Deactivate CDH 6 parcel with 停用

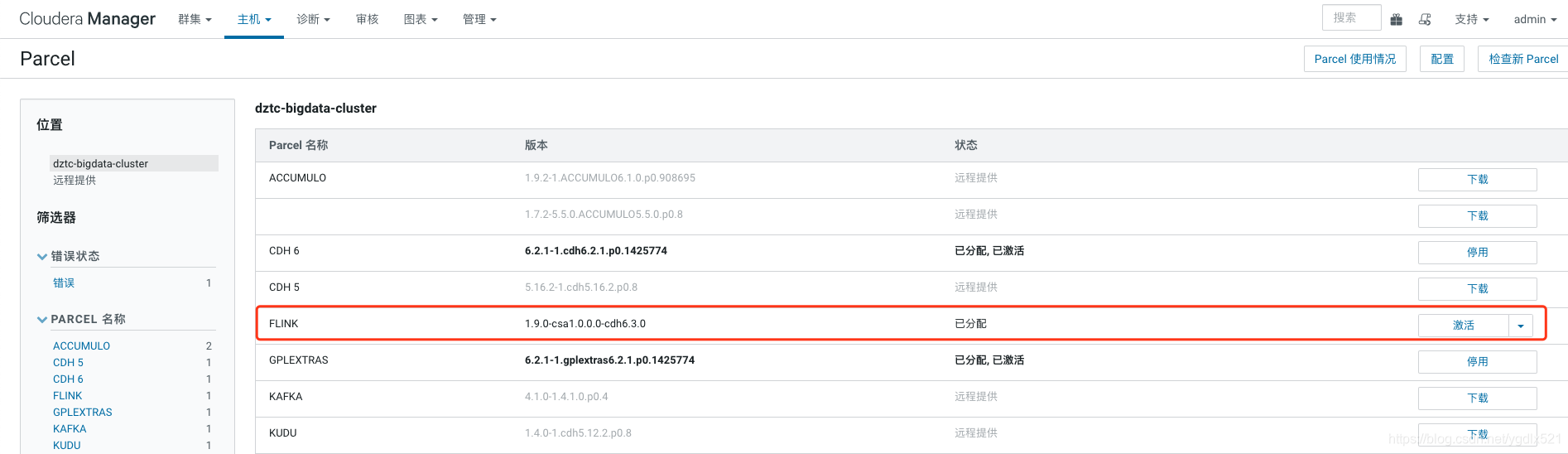1477,252
